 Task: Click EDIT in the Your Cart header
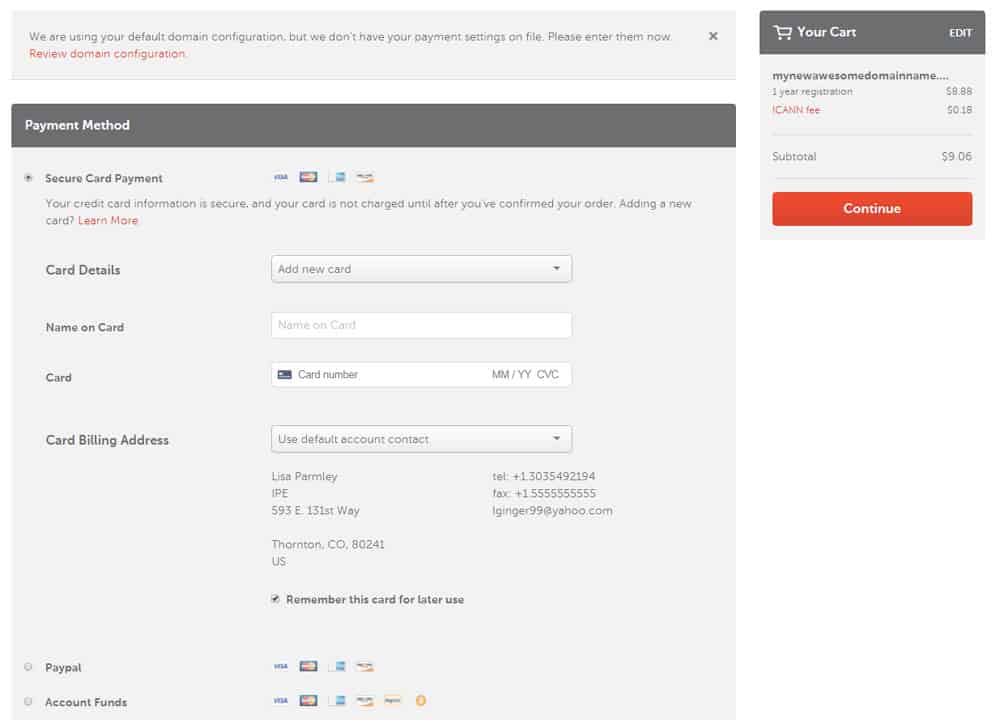point(960,33)
